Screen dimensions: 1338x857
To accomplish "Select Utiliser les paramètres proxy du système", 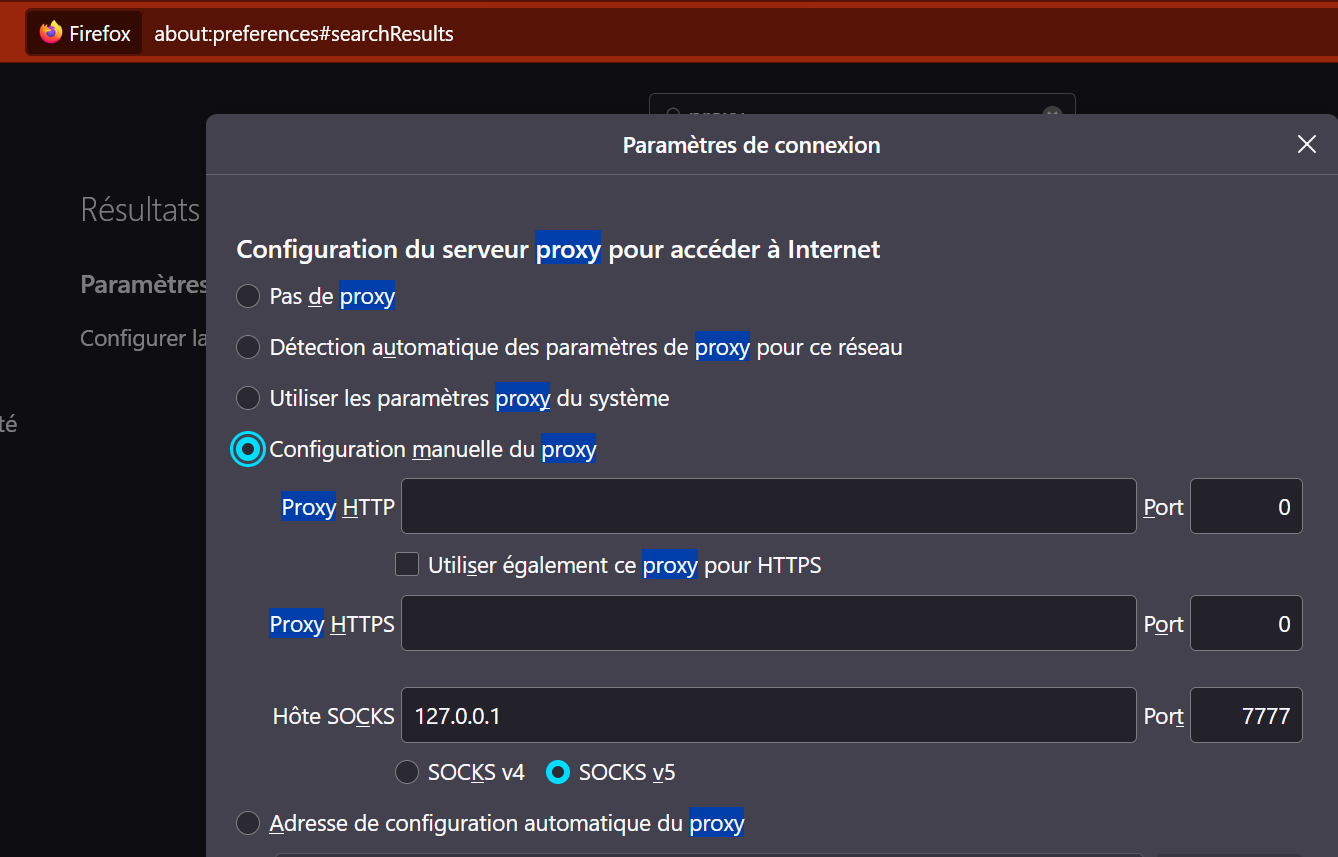I will (x=248, y=399).
